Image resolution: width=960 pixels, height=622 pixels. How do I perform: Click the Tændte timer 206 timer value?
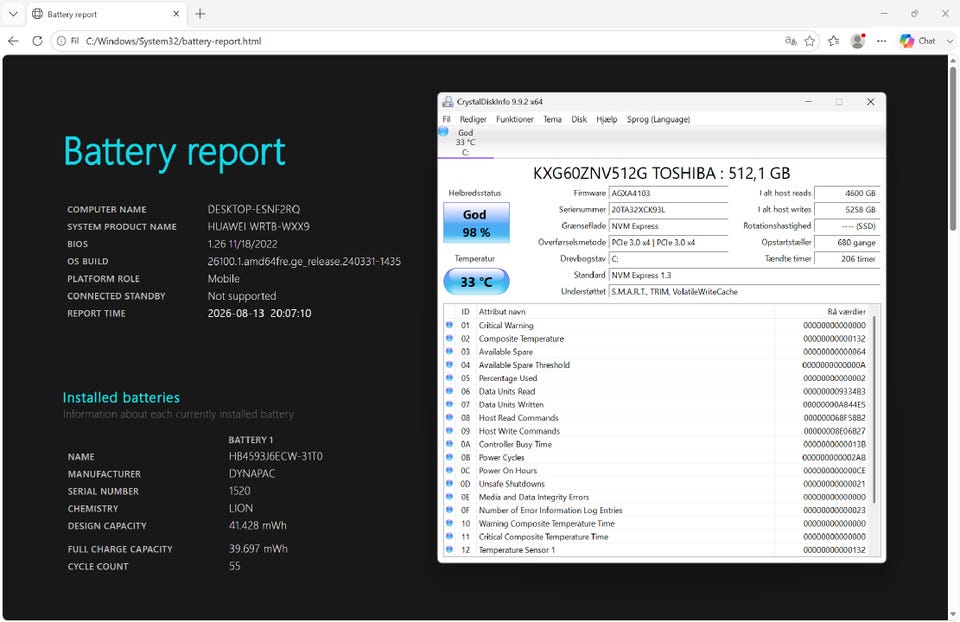(847, 259)
